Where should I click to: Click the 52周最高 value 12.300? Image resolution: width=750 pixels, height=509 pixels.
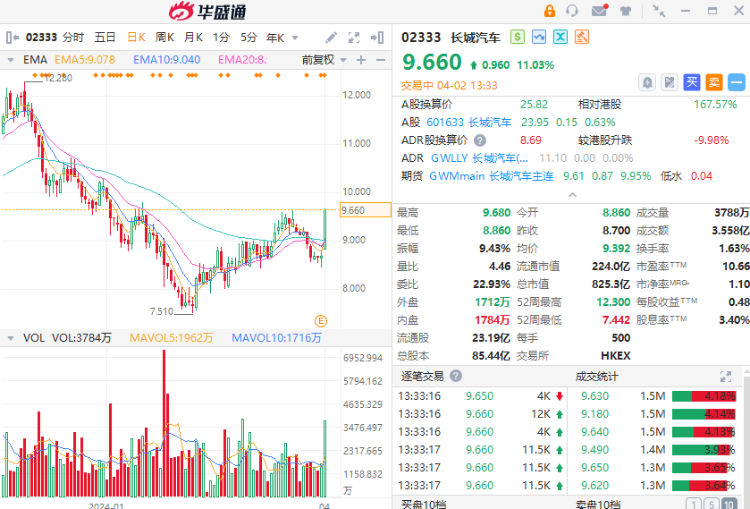tap(613, 302)
